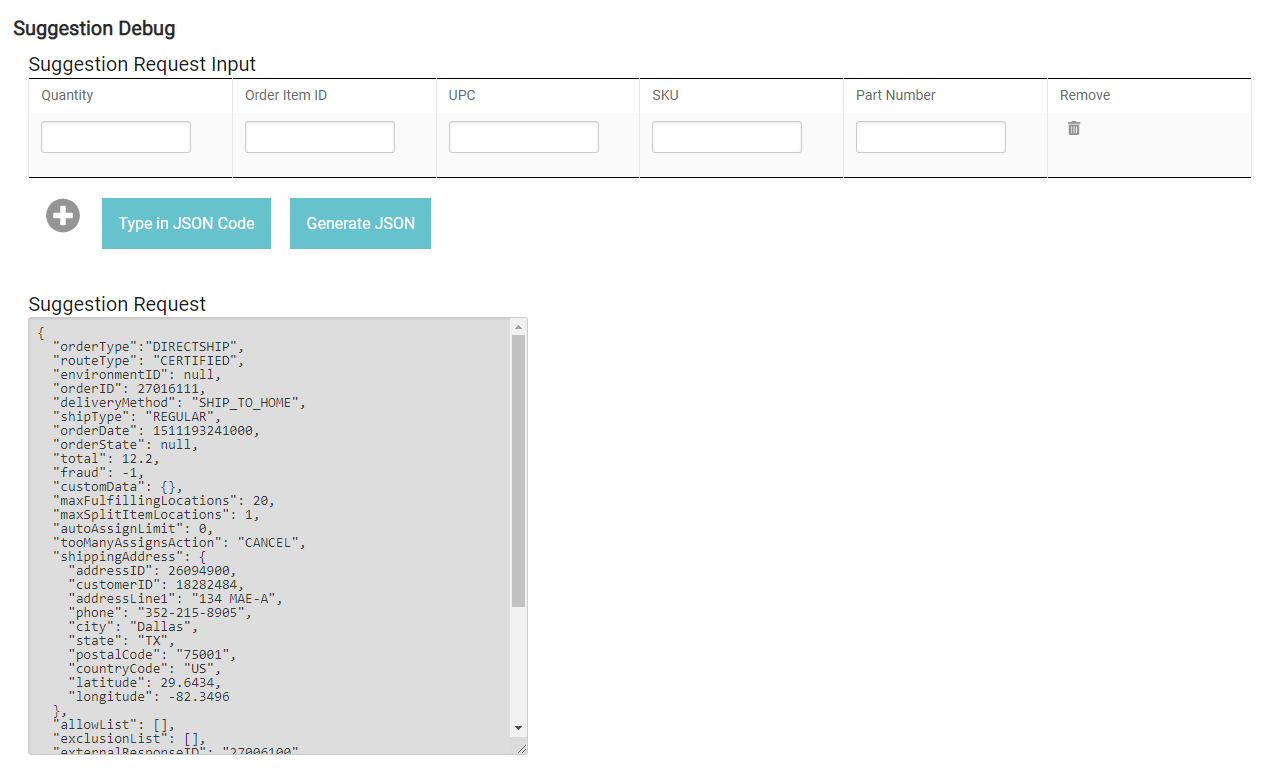Image resolution: width=1287 pixels, height=783 pixels.
Task: Click inside the UPC input field
Action: pos(523,136)
